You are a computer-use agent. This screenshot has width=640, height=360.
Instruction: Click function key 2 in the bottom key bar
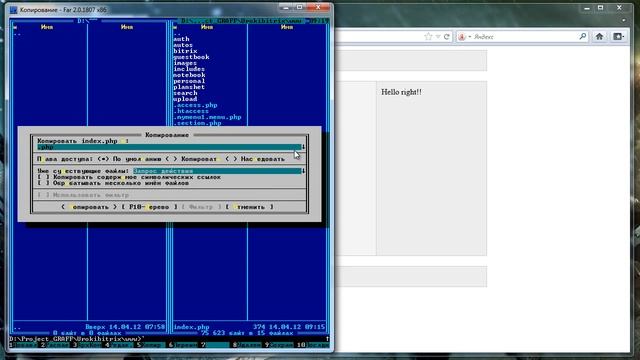[x=55, y=345]
